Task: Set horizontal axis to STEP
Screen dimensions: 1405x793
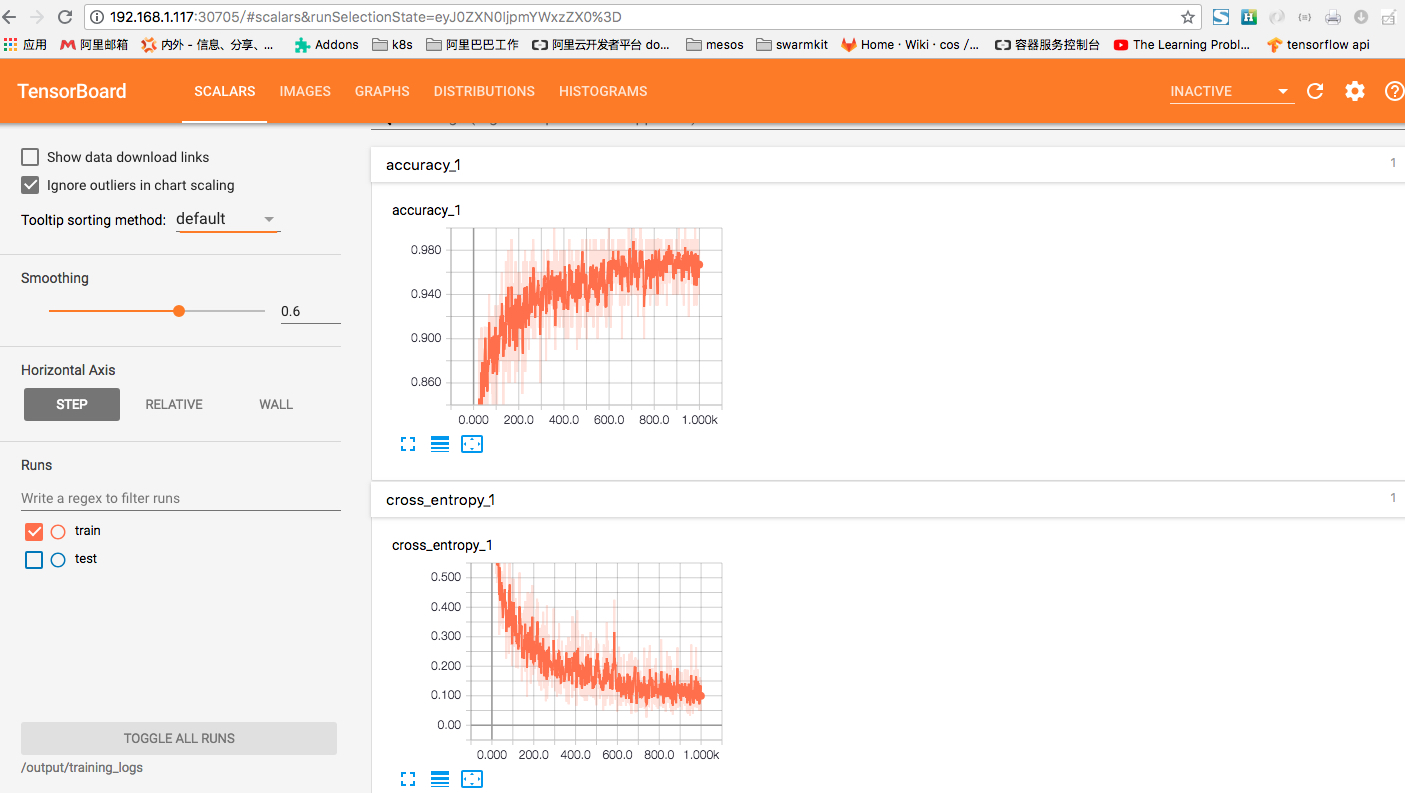Action: click(x=72, y=404)
